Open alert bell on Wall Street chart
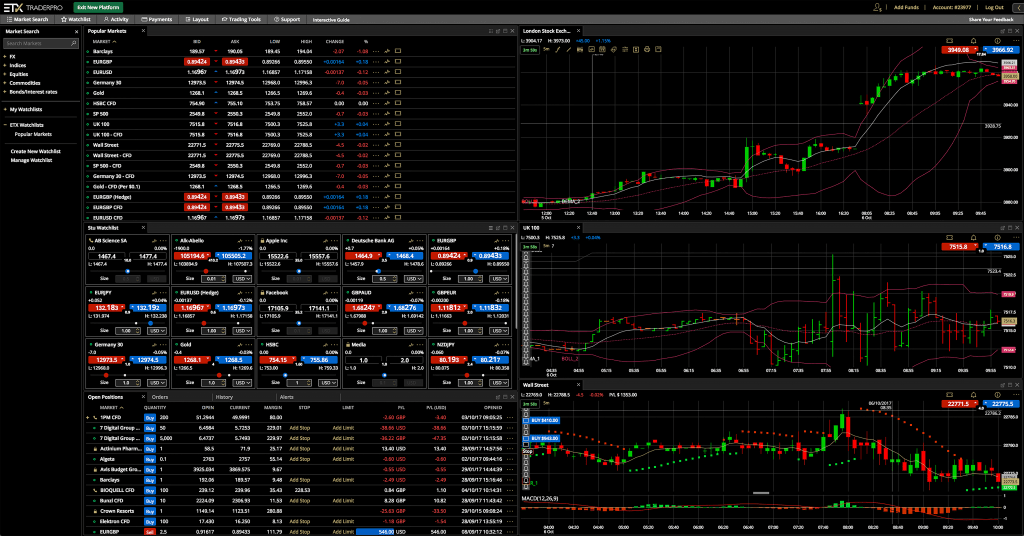The height and width of the screenshot is (536, 1024). click(973, 394)
